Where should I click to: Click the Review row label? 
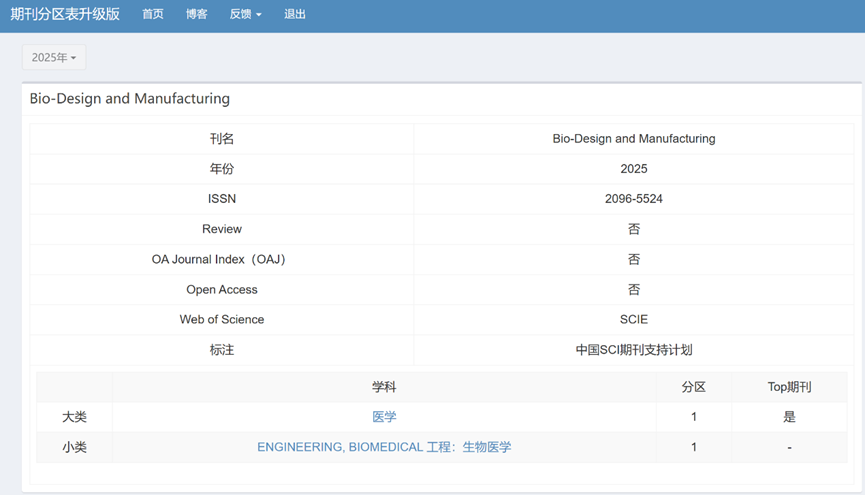(x=222, y=229)
